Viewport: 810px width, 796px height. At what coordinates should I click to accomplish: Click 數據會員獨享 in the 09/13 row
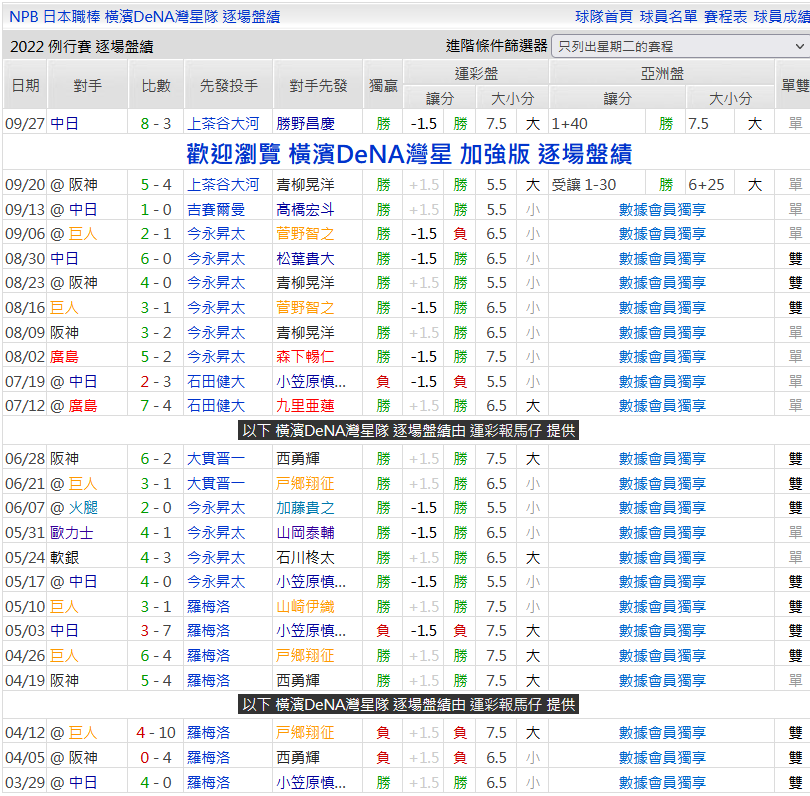coord(662,210)
